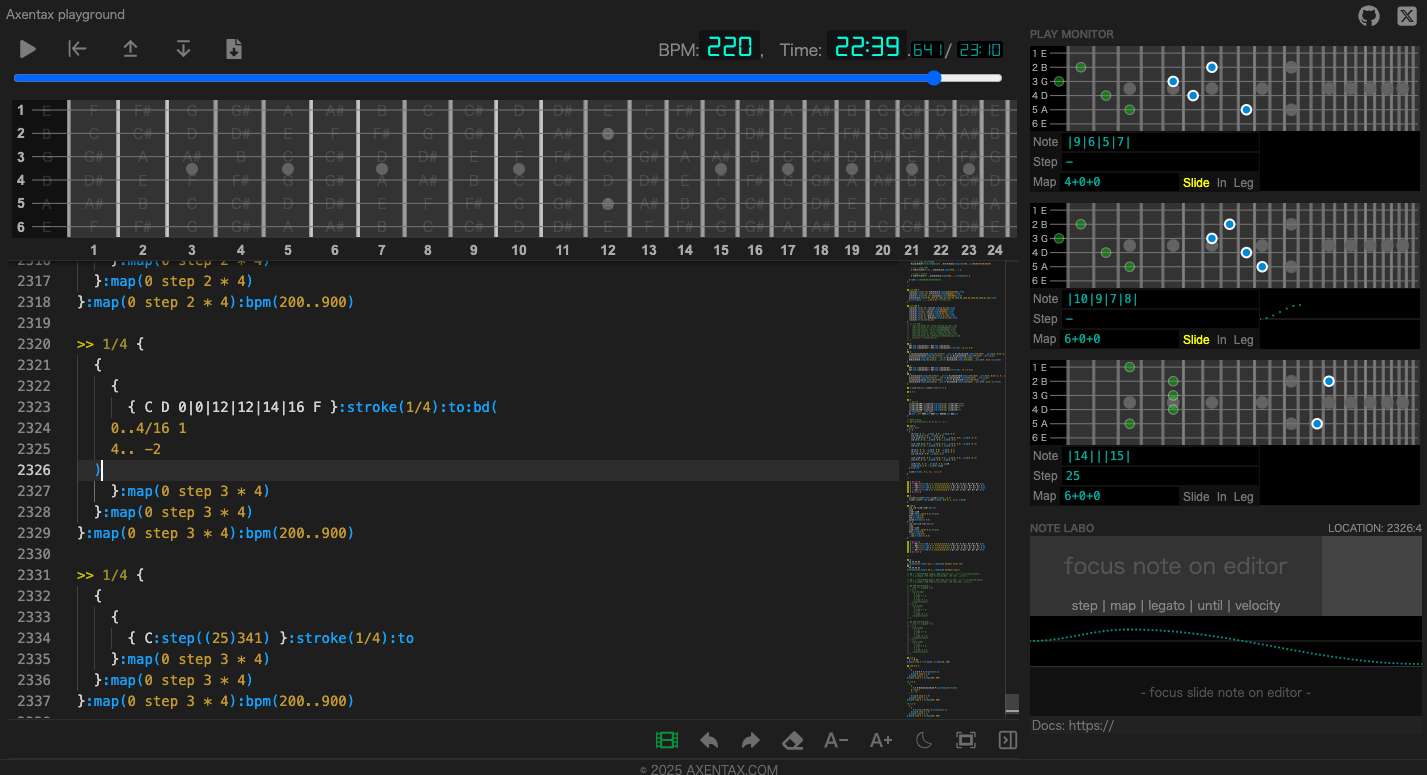Click the fullscreen frame icon

pyautogui.click(x=966, y=740)
